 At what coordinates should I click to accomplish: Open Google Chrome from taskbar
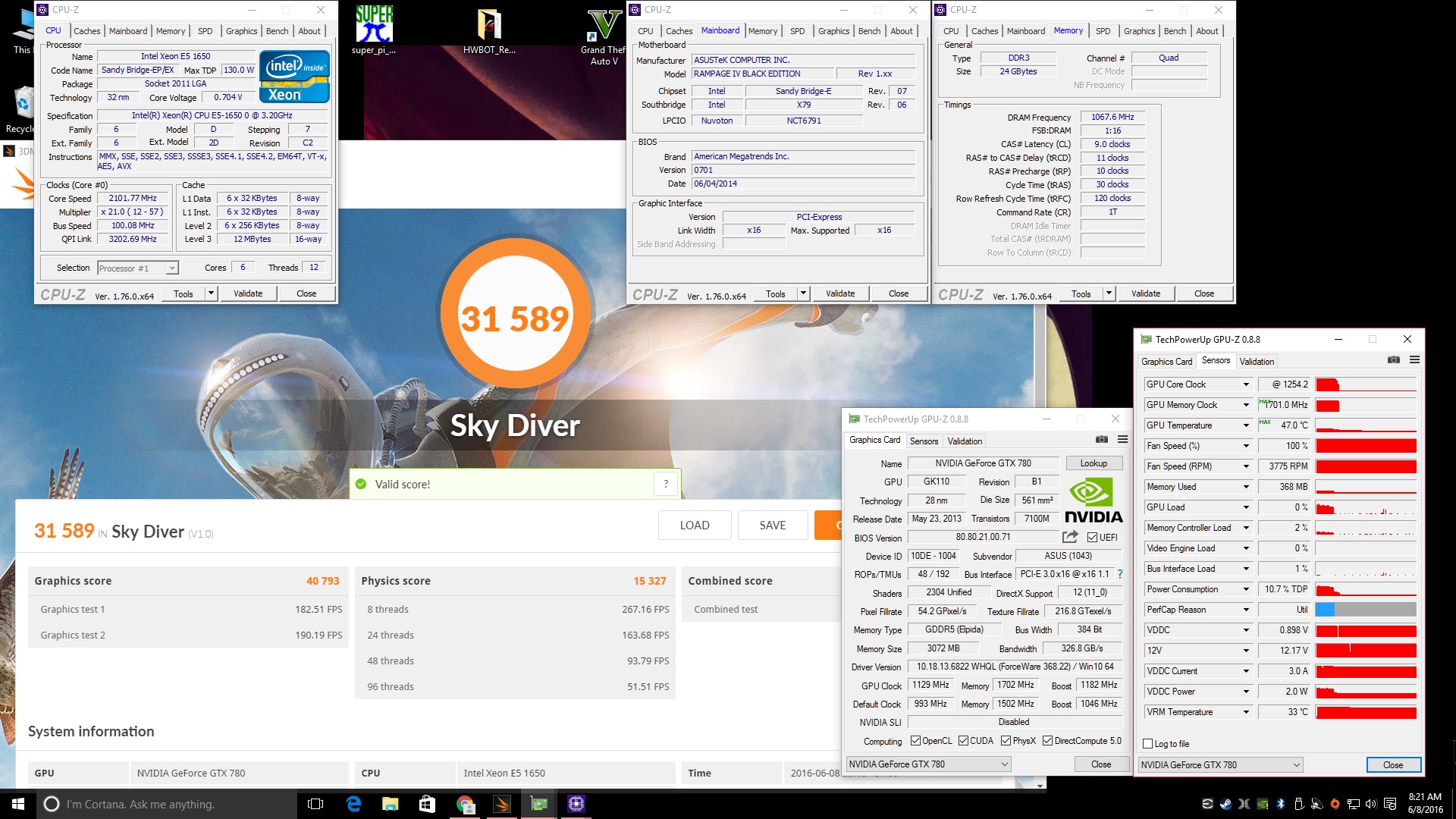point(464,804)
